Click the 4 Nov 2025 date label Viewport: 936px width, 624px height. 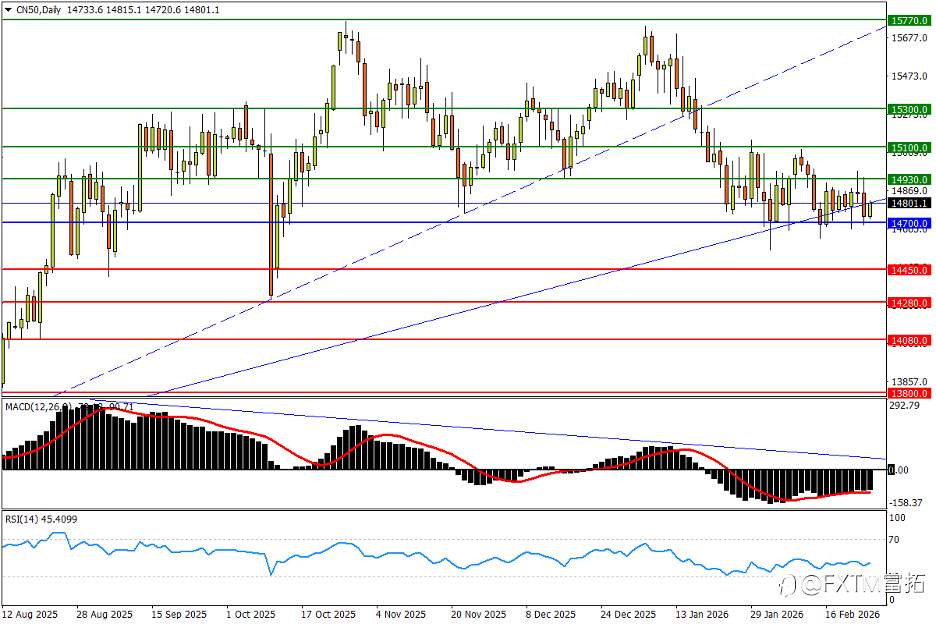(401, 614)
